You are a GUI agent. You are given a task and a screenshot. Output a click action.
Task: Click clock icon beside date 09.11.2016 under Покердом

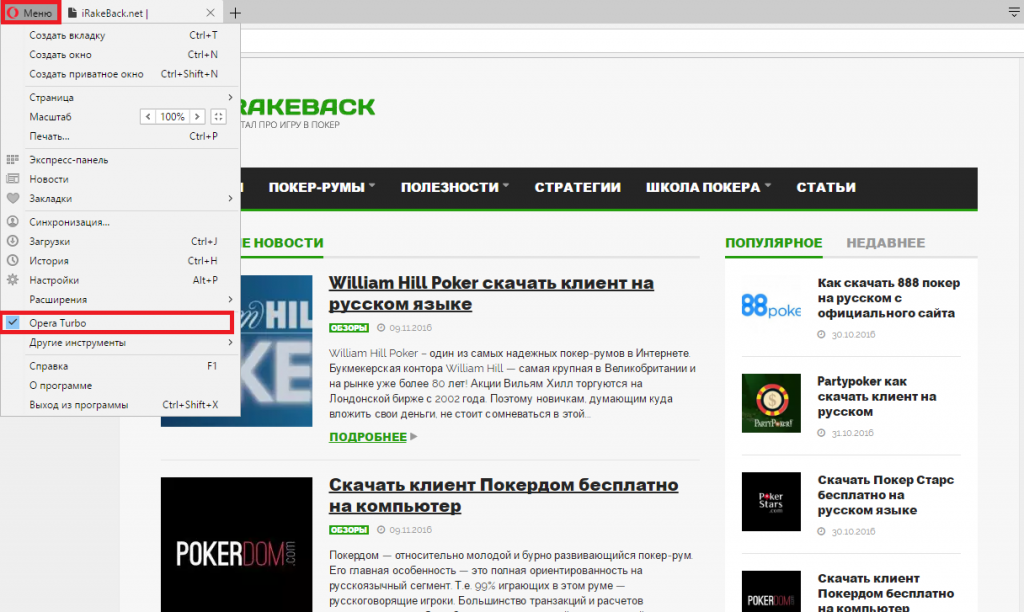[381, 530]
